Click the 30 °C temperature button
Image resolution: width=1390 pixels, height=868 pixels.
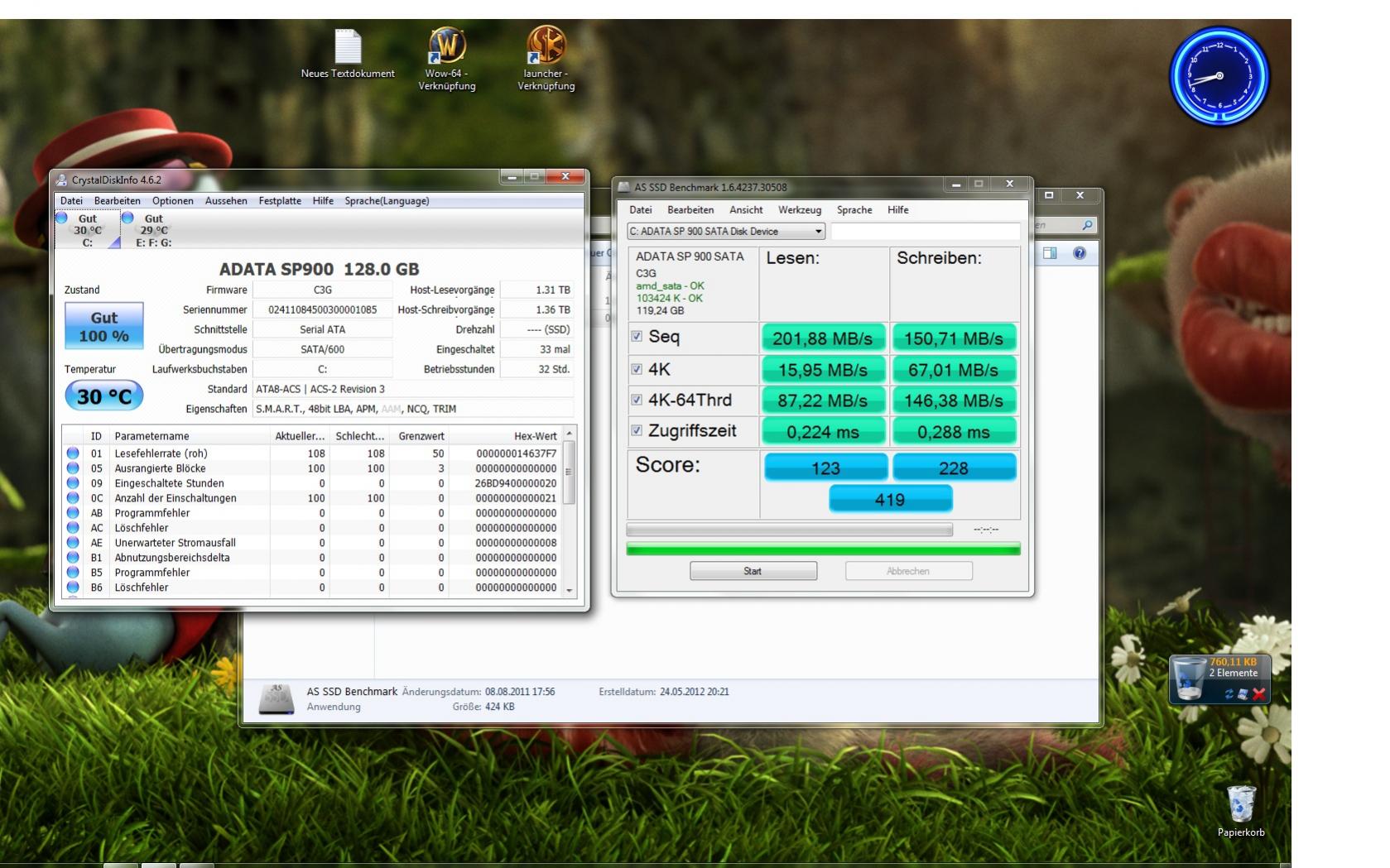click(x=104, y=396)
